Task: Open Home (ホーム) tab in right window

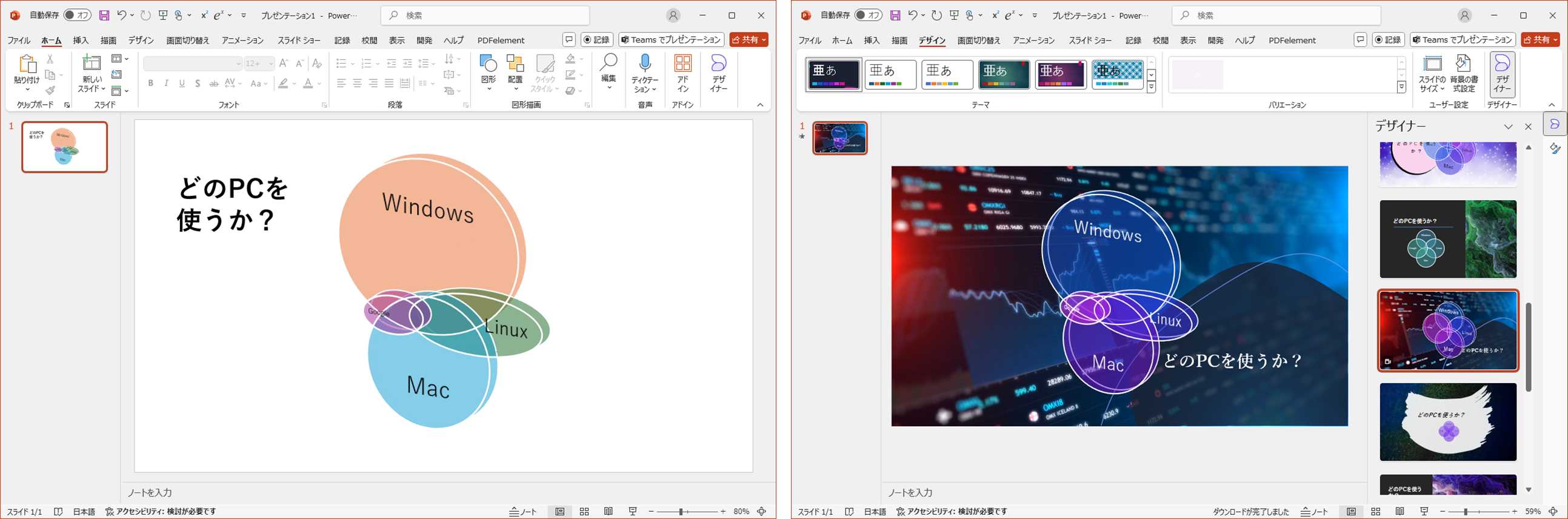Action: point(842,40)
